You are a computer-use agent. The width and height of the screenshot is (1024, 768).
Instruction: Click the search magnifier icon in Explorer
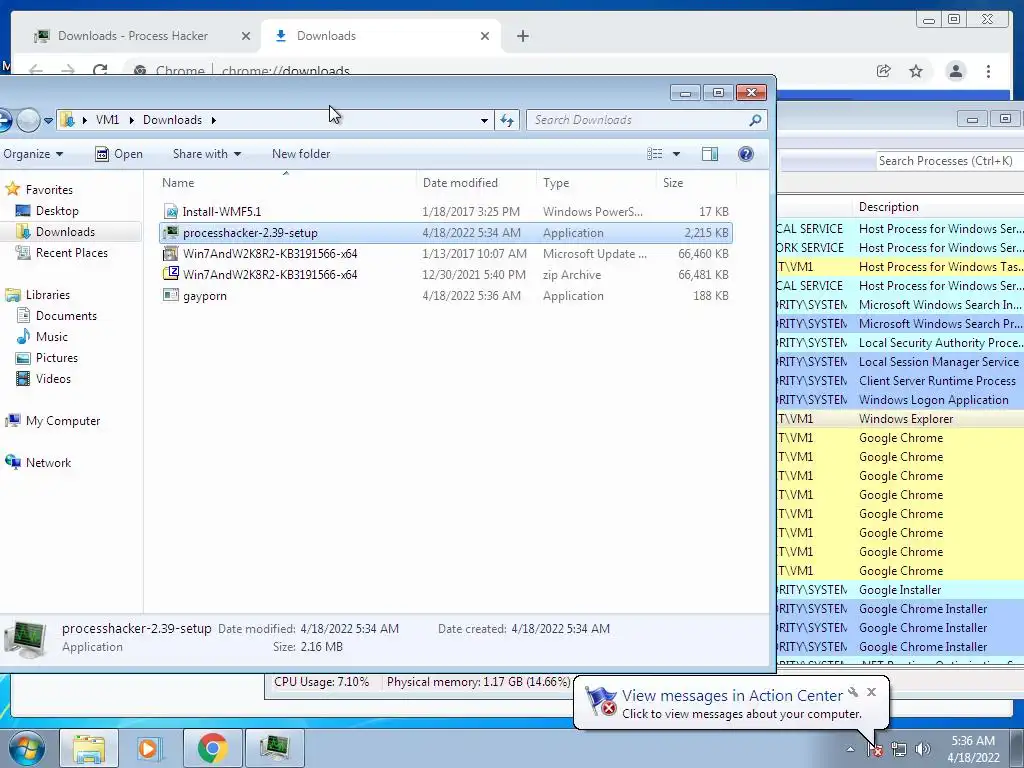(x=756, y=120)
